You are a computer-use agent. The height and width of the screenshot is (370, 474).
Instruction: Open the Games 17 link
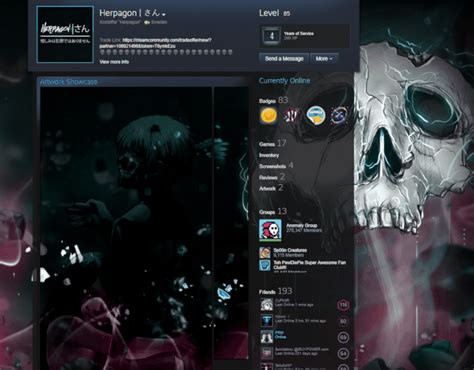tap(272, 143)
